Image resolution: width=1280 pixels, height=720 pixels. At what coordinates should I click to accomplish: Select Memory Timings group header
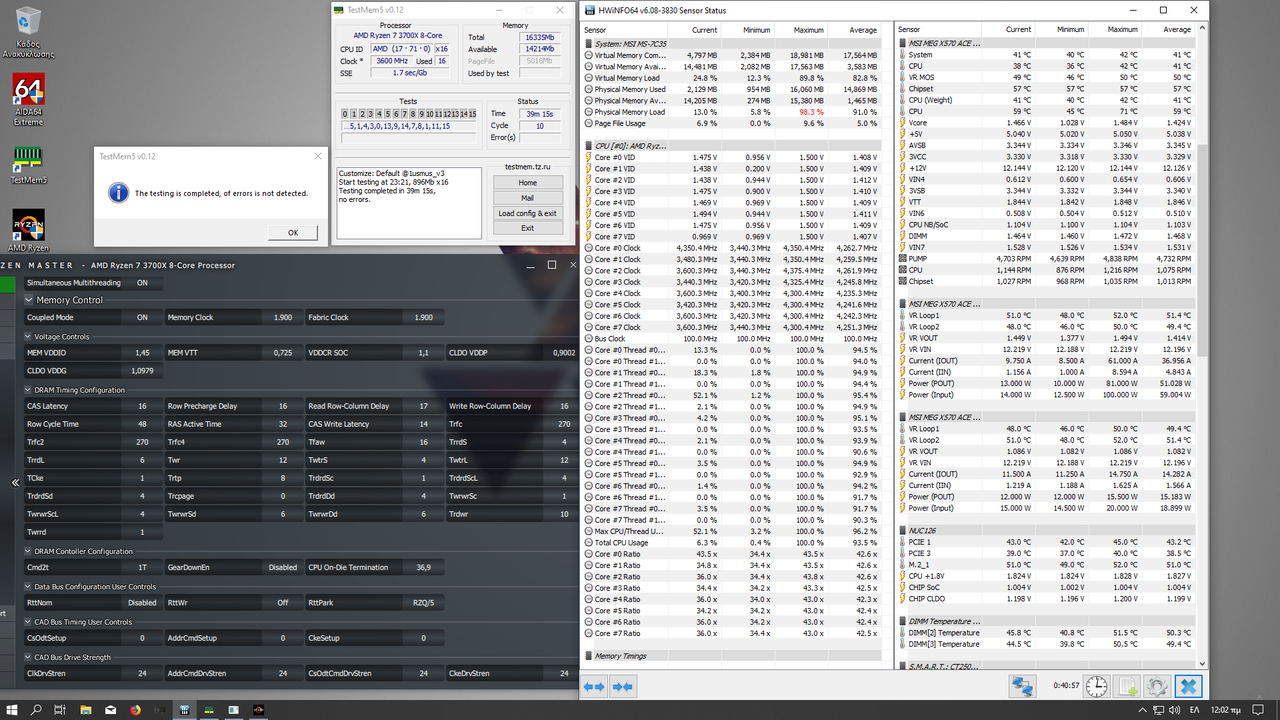point(732,656)
